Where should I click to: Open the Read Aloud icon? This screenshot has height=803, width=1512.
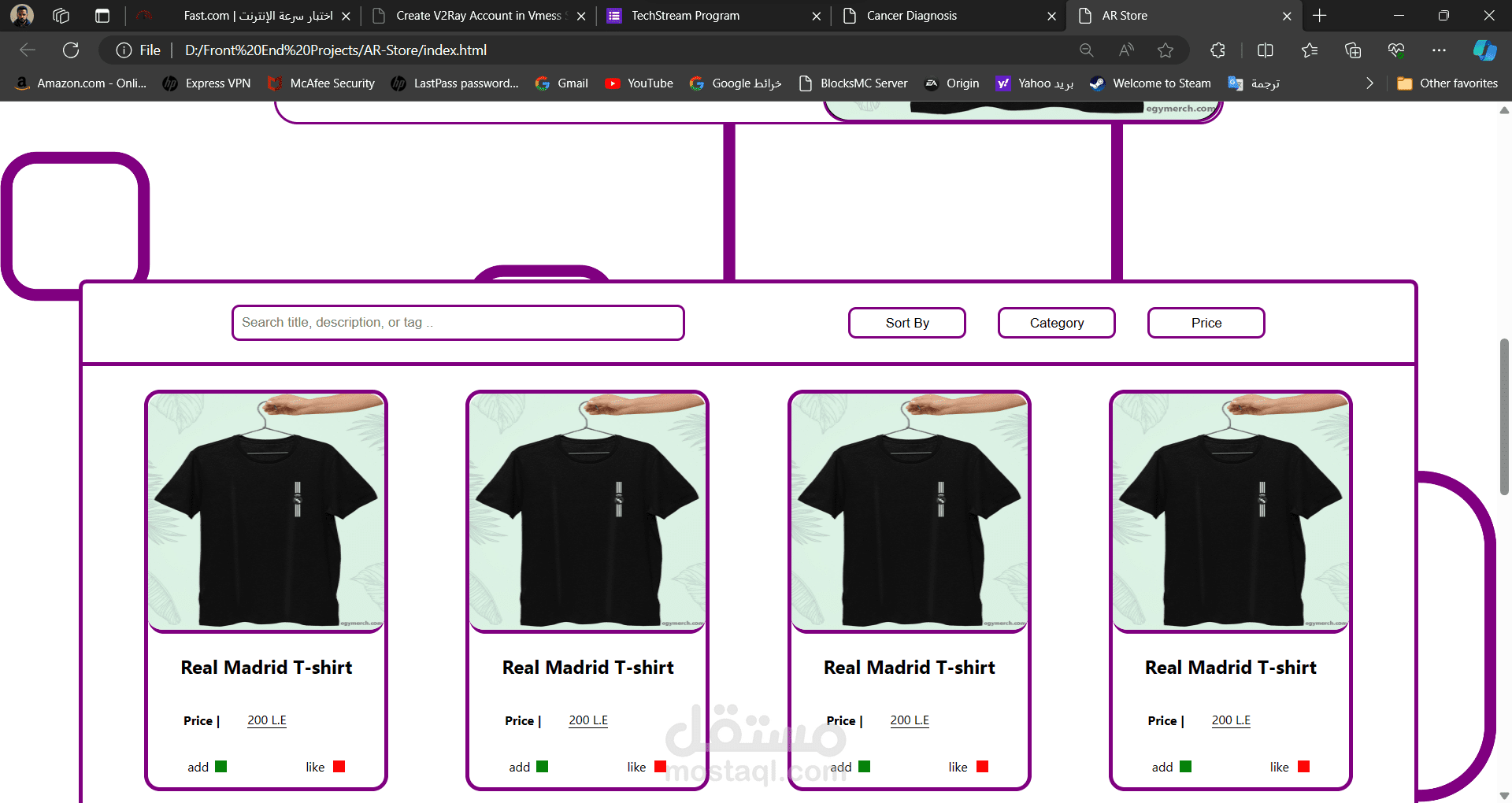point(1126,50)
